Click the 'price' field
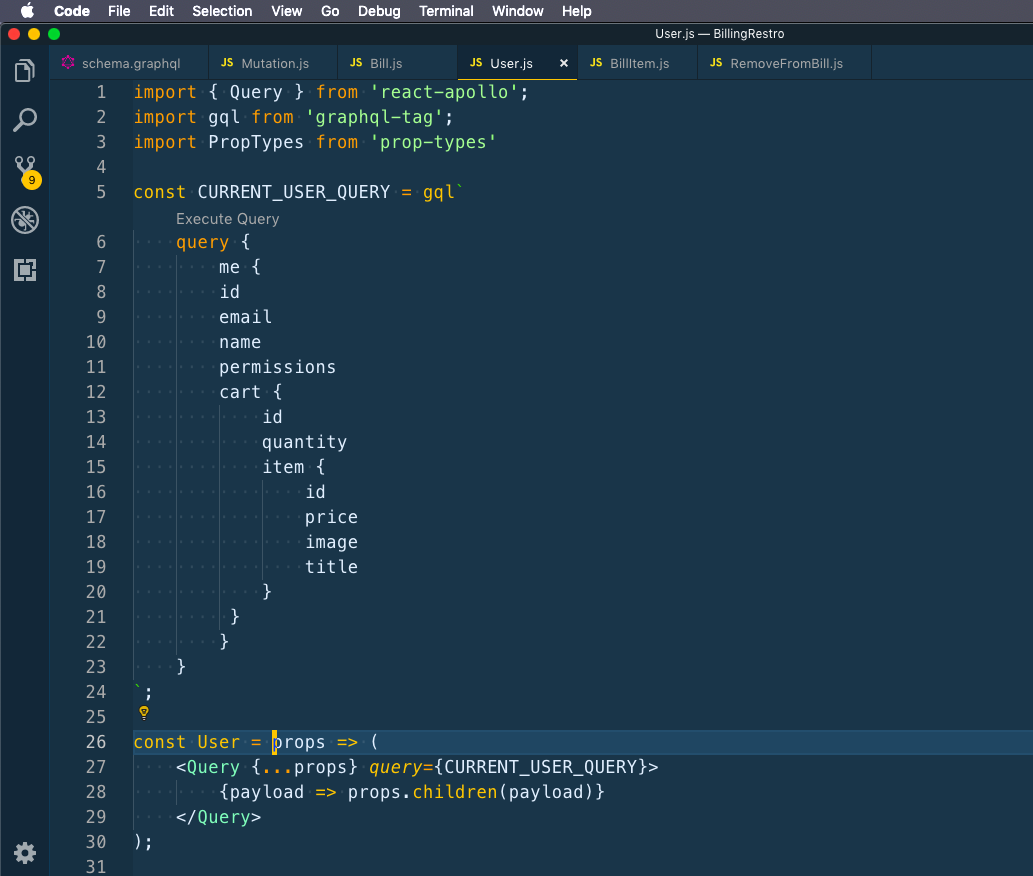This screenshot has width=1033, height=876. (x=331, y=517)
